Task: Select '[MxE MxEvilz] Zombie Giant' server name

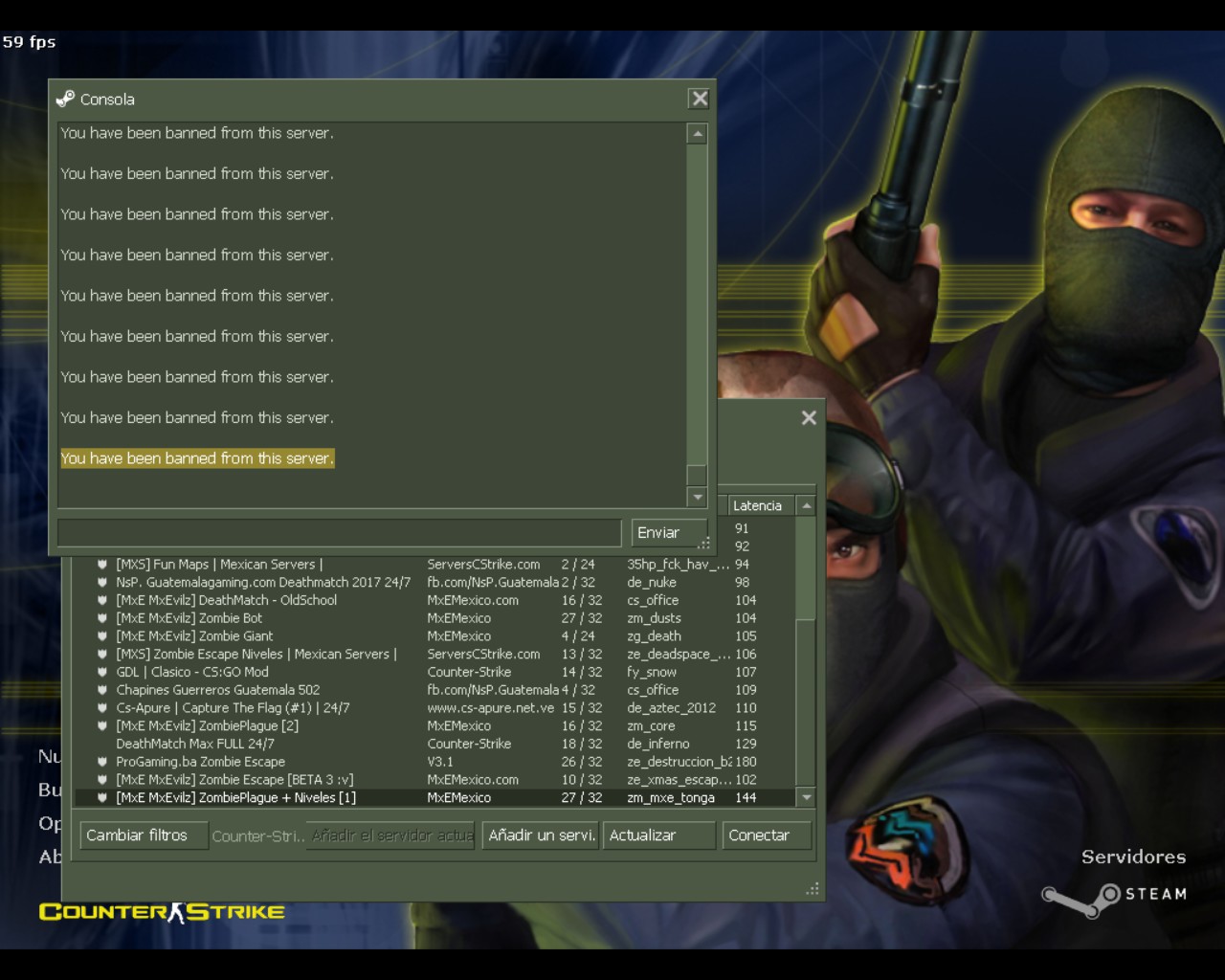Action: (194, 636)
